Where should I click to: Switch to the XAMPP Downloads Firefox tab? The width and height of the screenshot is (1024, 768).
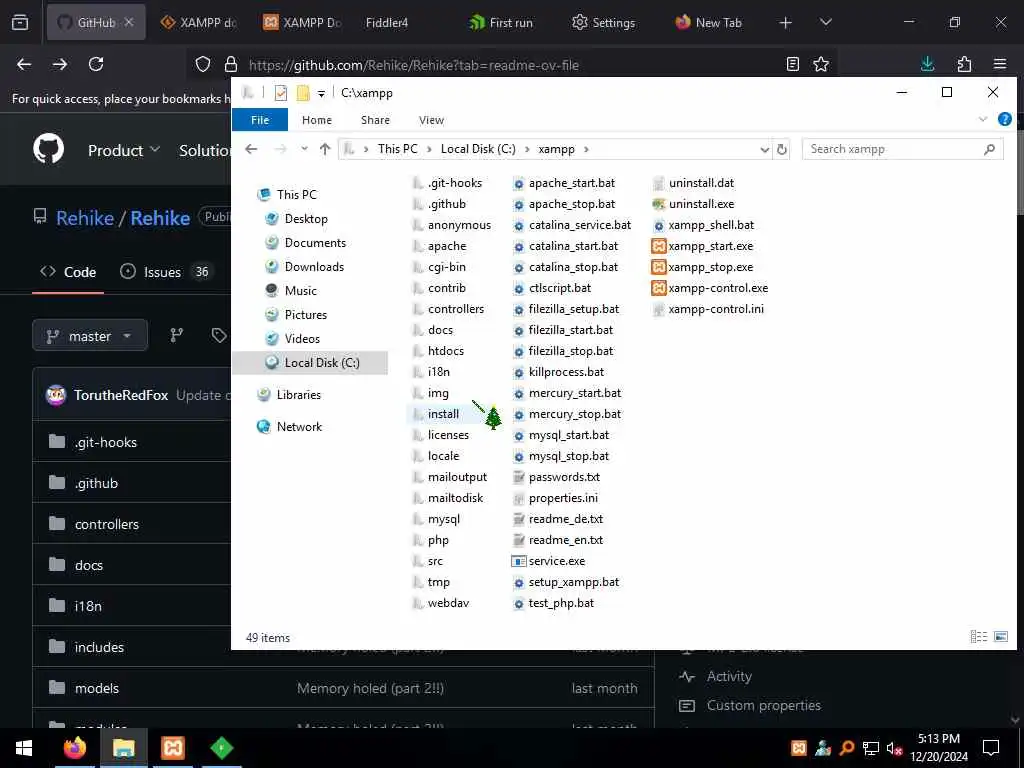[302, 22]
